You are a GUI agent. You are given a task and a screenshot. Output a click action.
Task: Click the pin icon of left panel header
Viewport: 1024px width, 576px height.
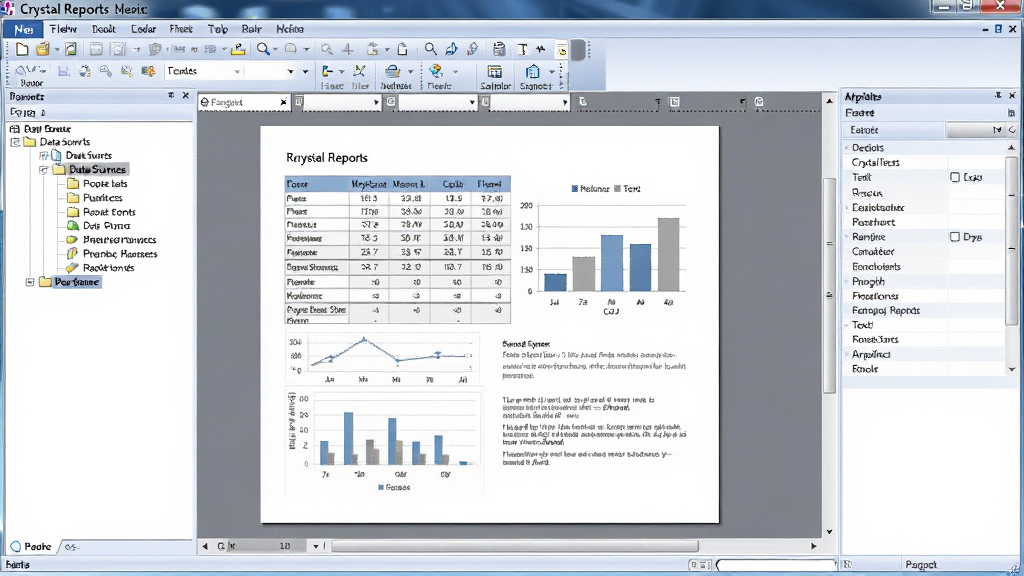pos(171,95)
